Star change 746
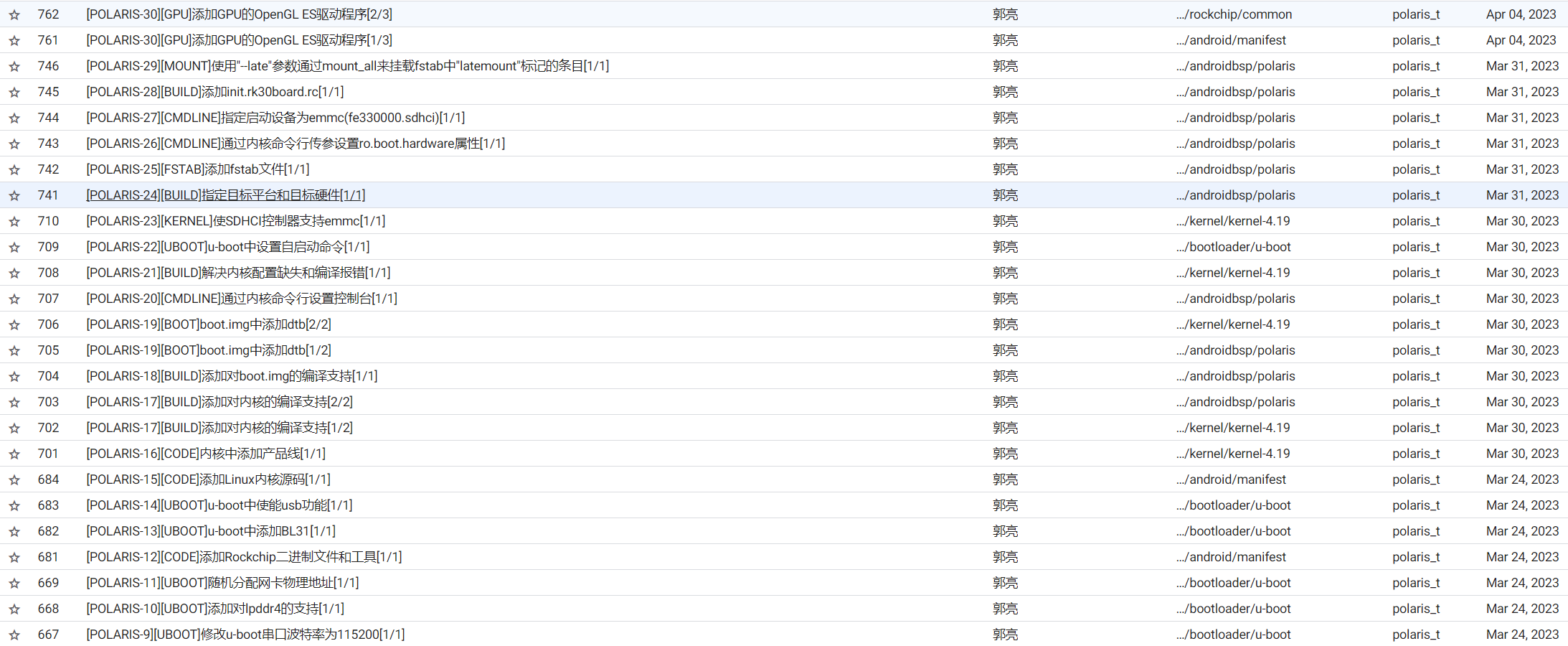Image resolution: width=1568 pixels, height=646 pixels. point(14,66)
